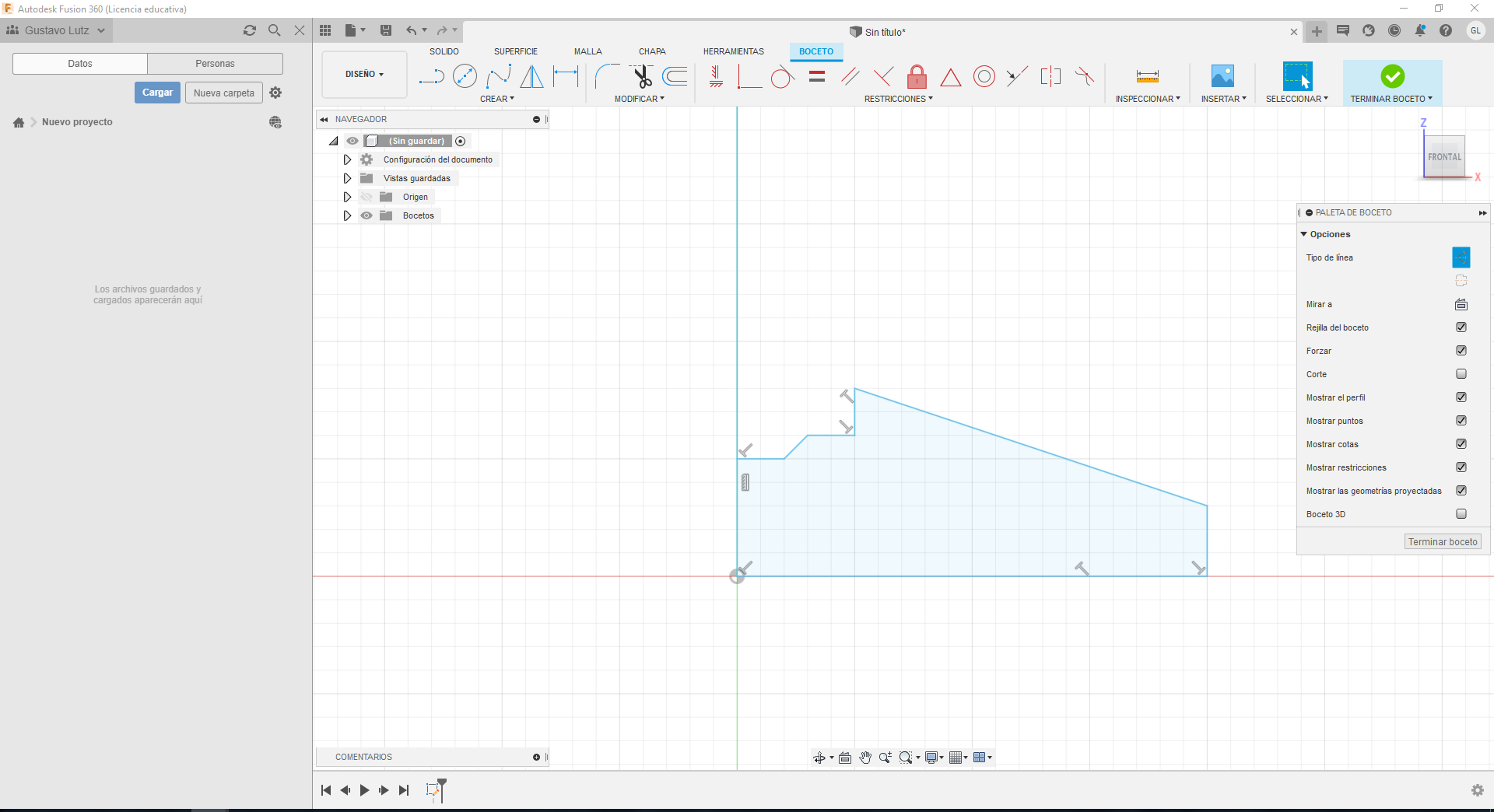Open the RESTRICCIONES dropdown menu

pyautogui.click(x=899, y=99)
